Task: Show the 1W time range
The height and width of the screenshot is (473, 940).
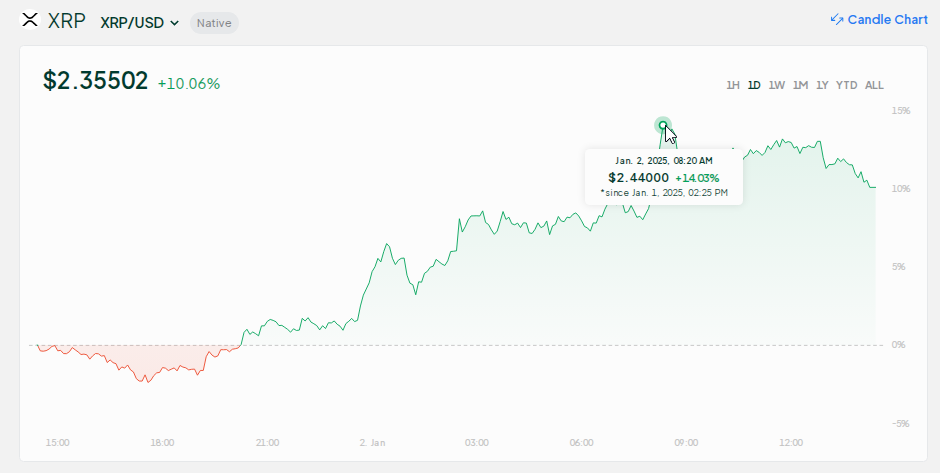Action: (x=777, y=85)
